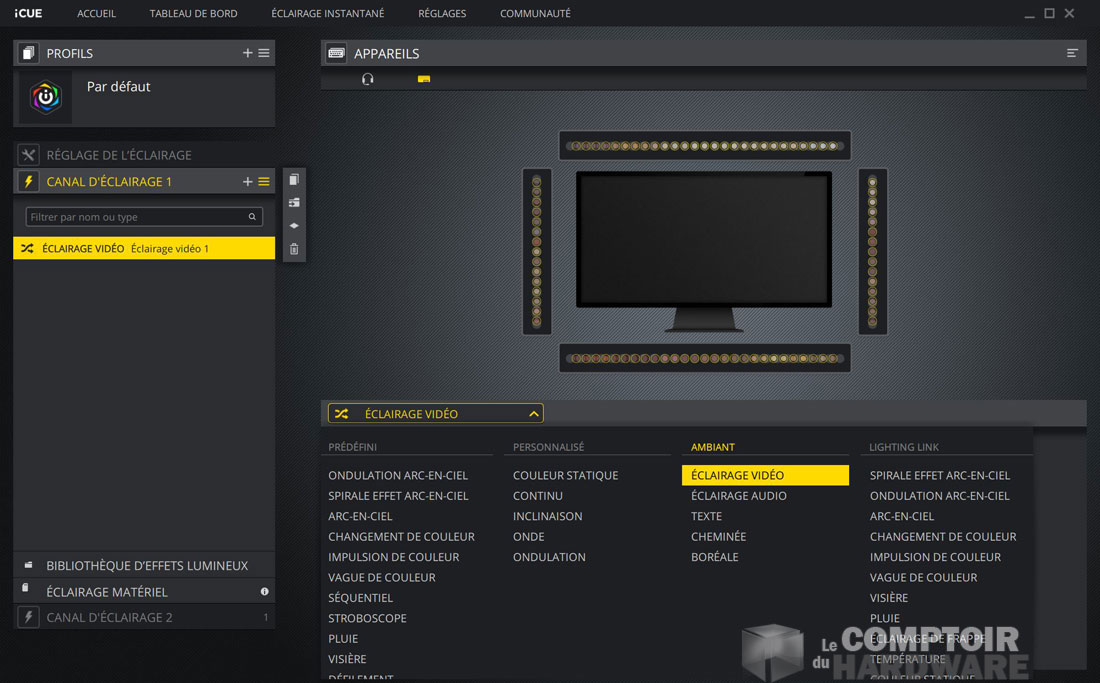Click the copy icon in the side toolbar
Viewport: 1100px width, 683px height.
[x=294, y=180]
